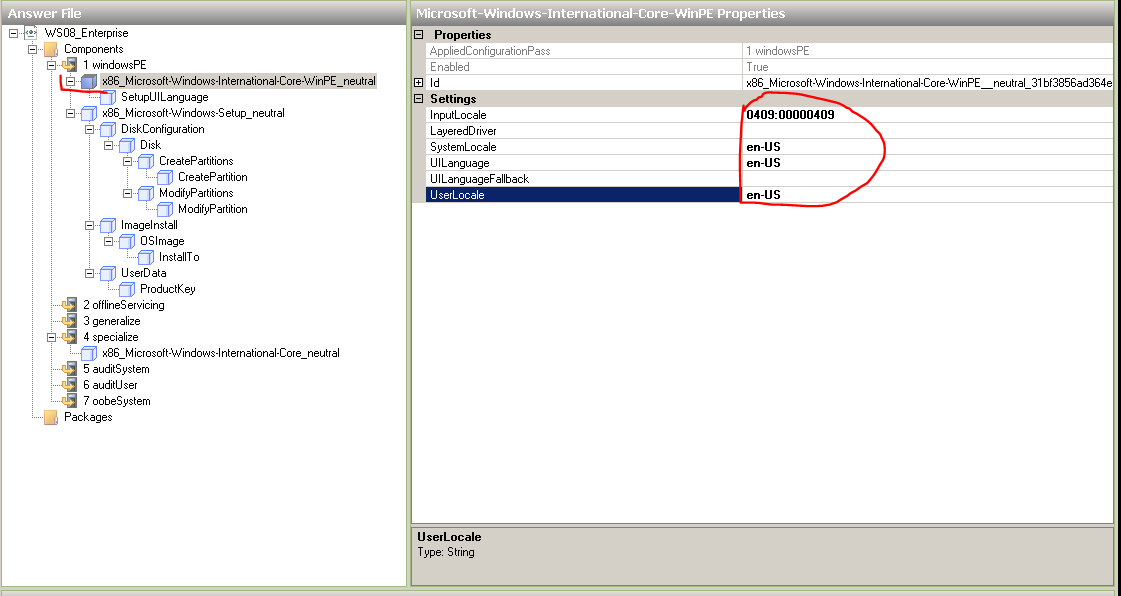The width and height of the screenshot is (1121, 596).
Task: Click the Components folder icon
Action: point(50,49)
